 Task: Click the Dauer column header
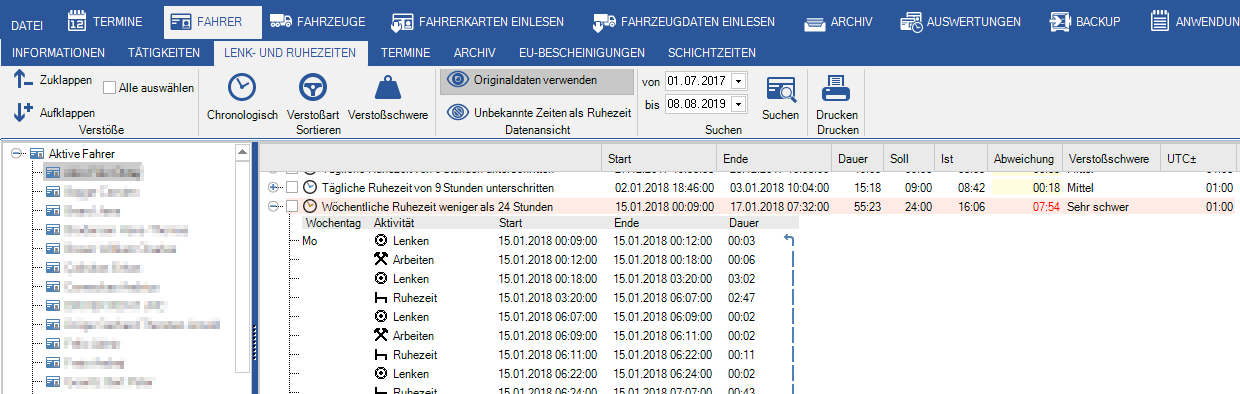point(857,159)
